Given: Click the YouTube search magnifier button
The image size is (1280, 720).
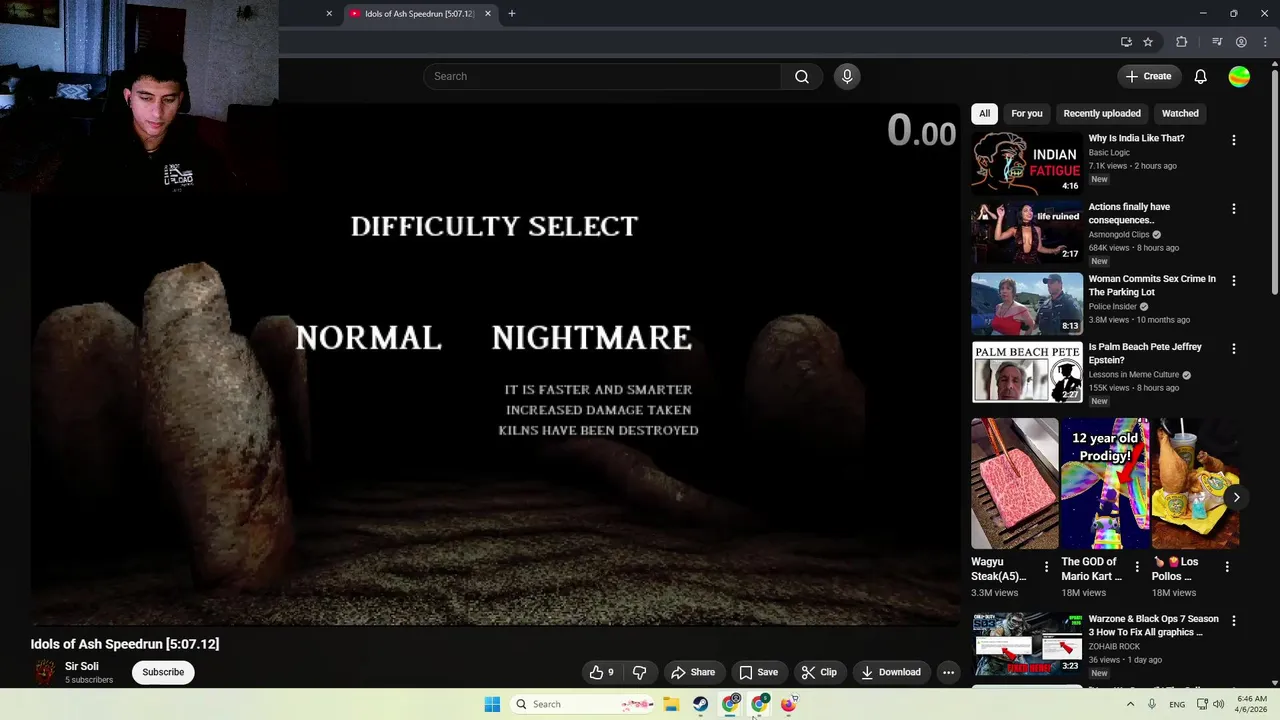Looking at the screenshot, I should pos(802,76).
